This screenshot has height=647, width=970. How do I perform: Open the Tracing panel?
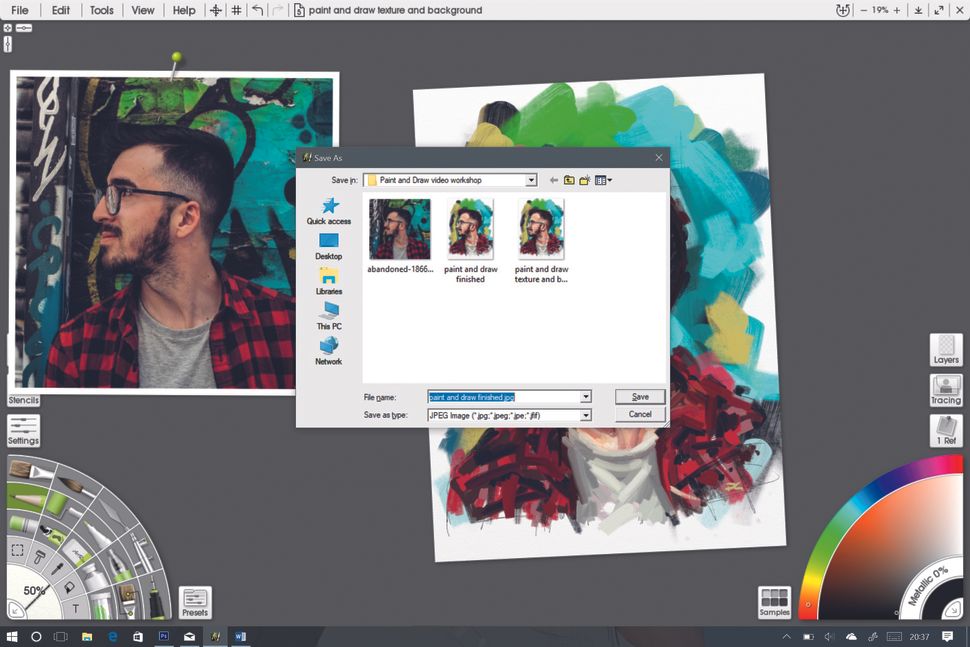tap(945, 391)
